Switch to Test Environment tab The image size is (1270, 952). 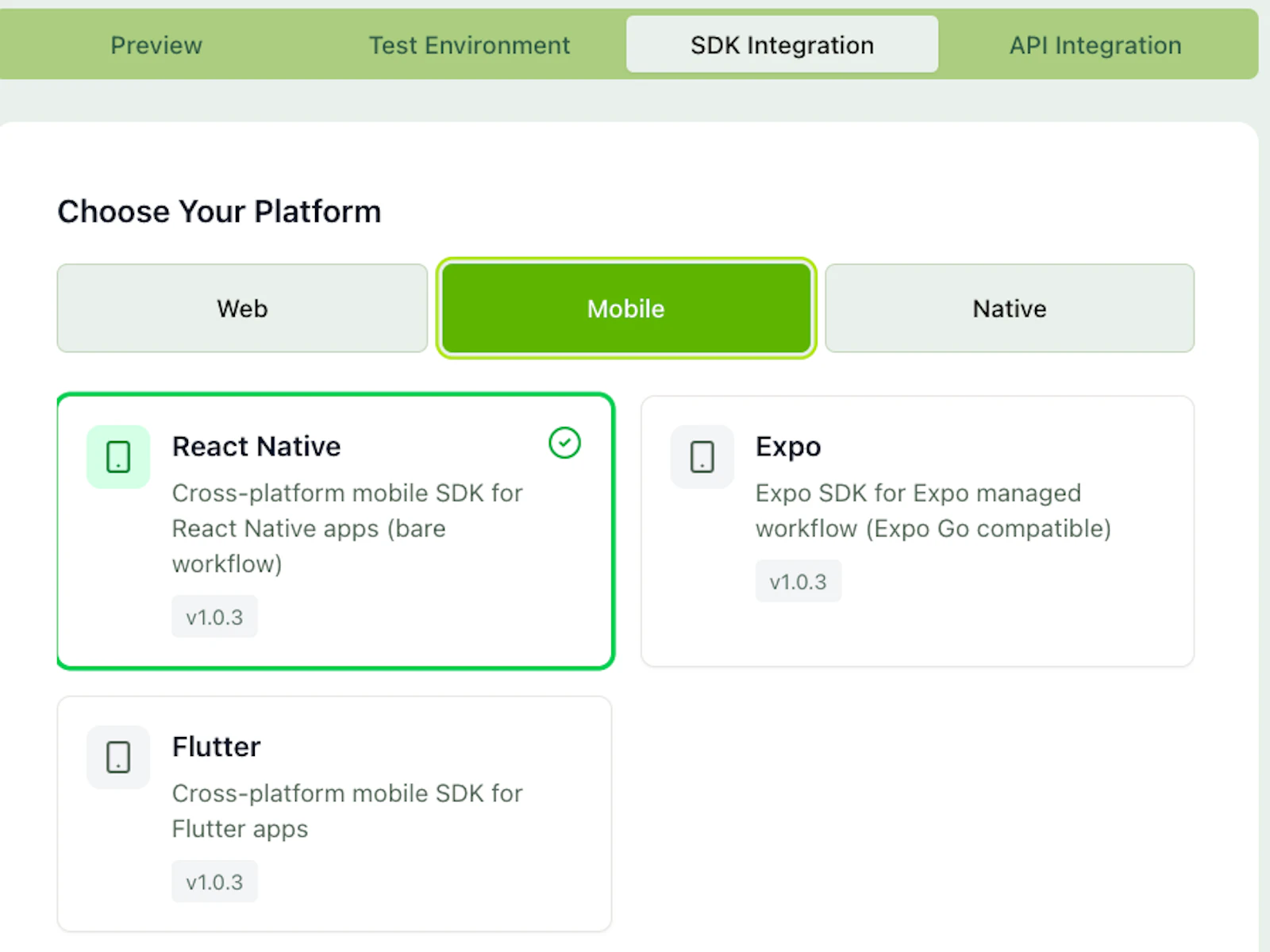[469, 45]
